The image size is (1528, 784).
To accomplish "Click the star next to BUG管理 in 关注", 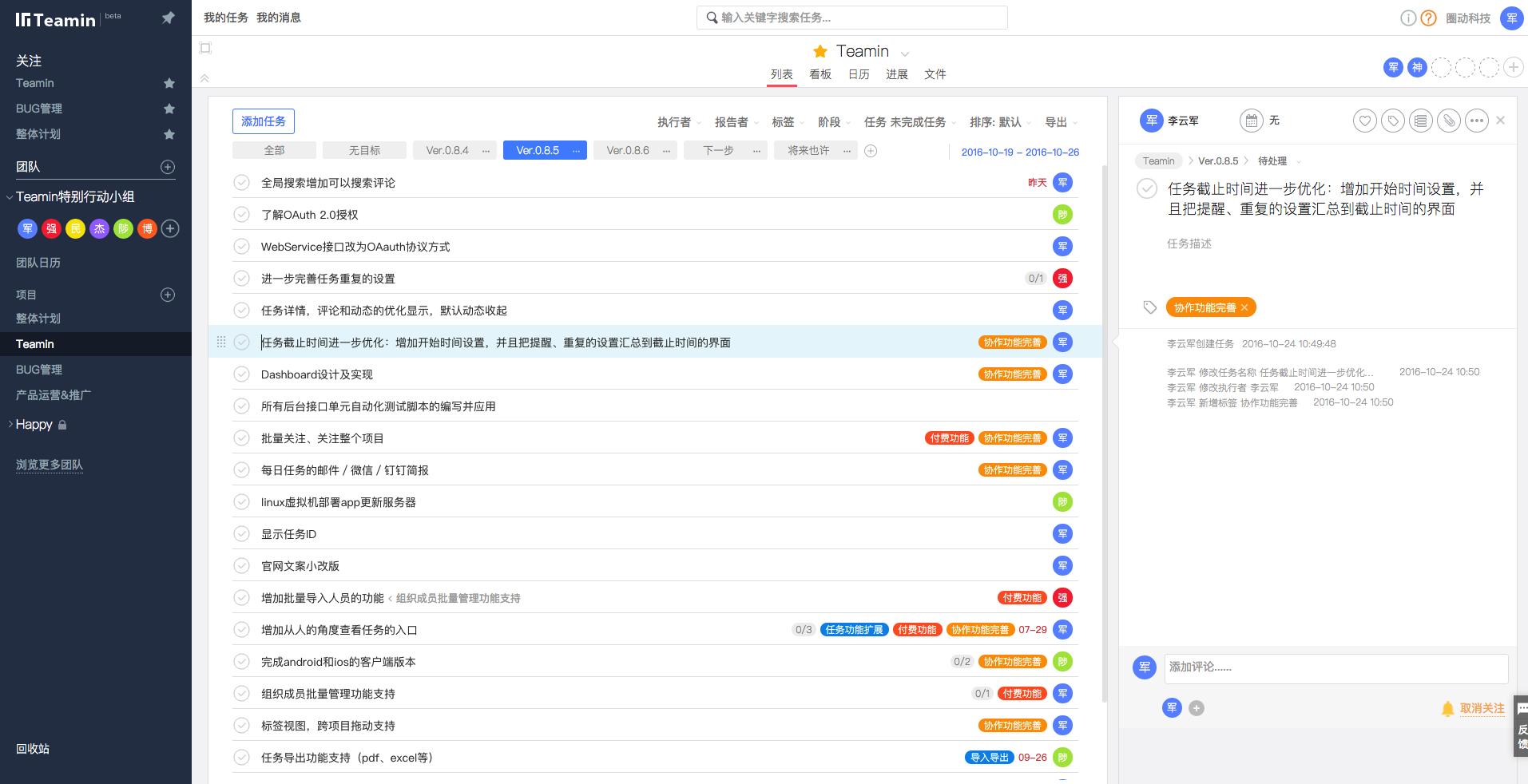I will 169,109.
